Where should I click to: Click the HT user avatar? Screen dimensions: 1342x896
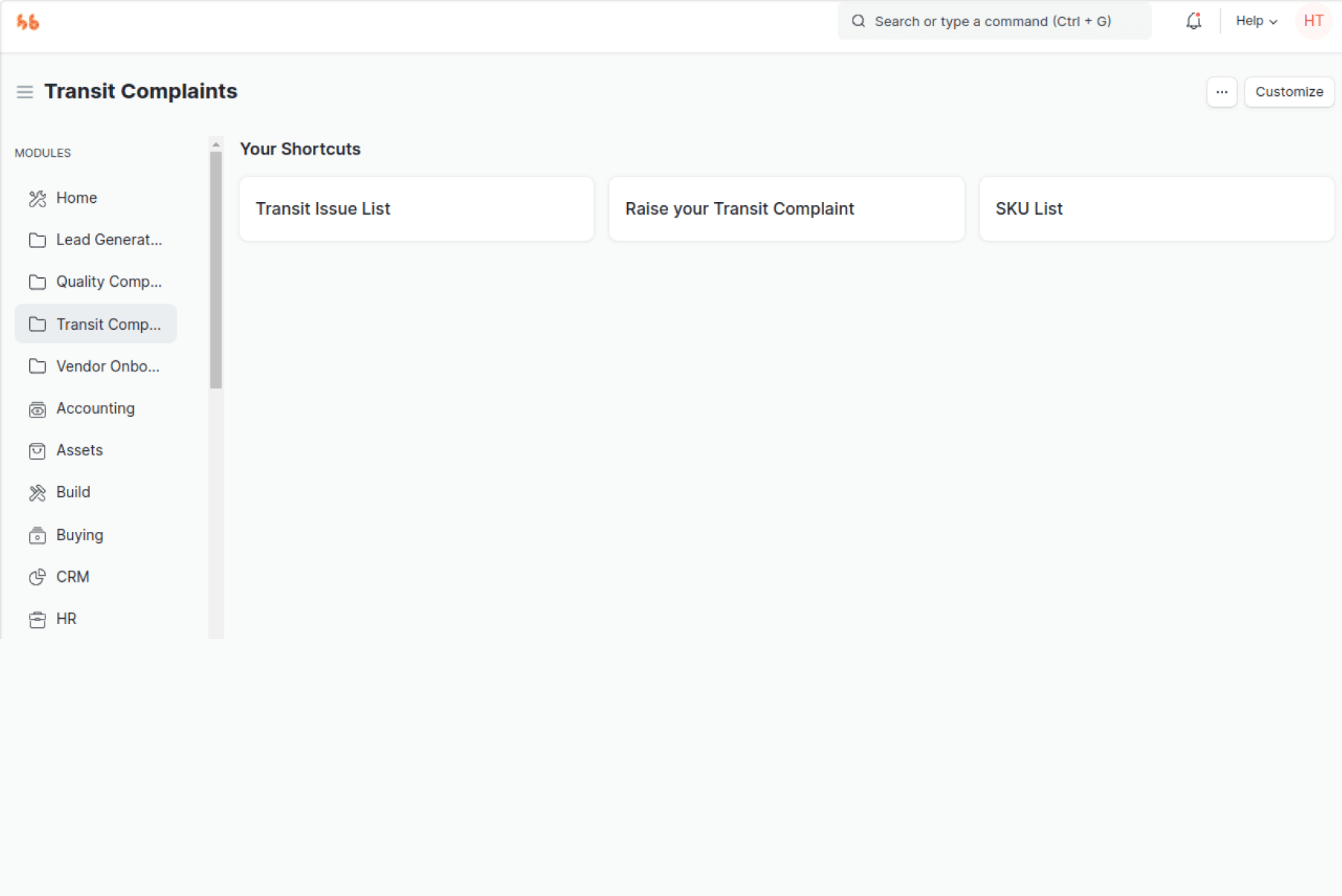coord(1313,22)
